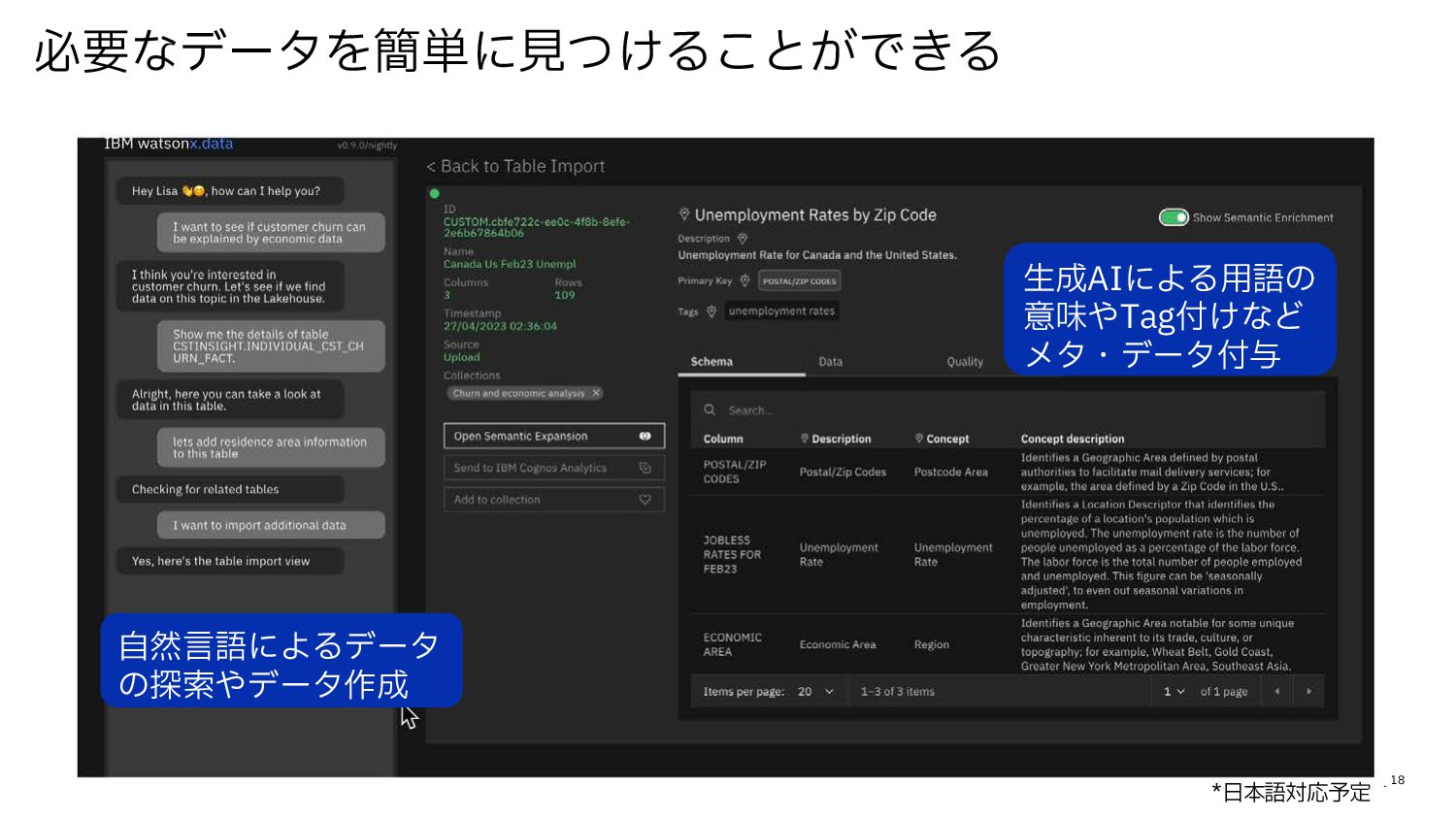Click the POSTAL/ZIP CODES primary key badge

799,281
